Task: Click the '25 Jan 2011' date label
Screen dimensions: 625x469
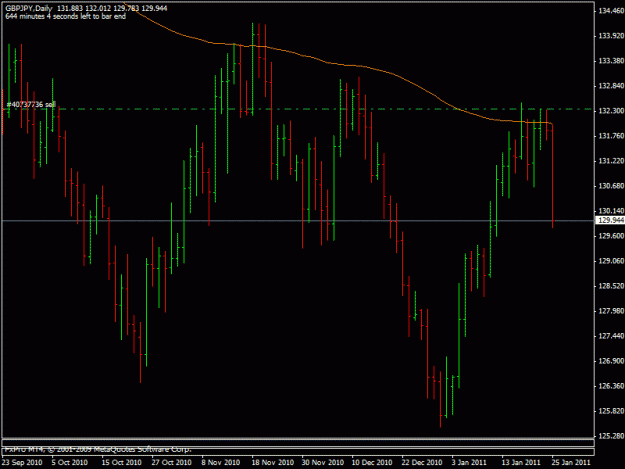Action: click(571, 462)
